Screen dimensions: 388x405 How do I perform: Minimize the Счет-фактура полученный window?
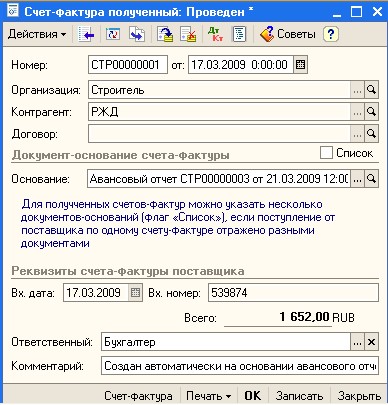tap(337, 12)
